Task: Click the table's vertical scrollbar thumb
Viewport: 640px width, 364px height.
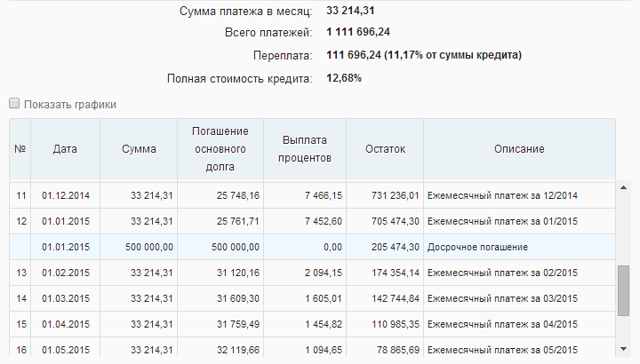Action: coord(623,291)
